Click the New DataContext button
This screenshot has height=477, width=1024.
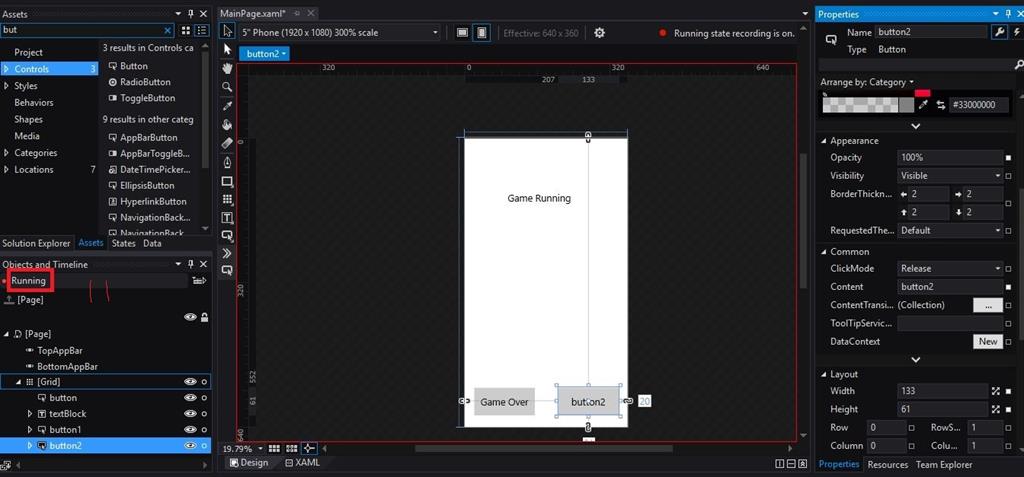coord(987,342)
